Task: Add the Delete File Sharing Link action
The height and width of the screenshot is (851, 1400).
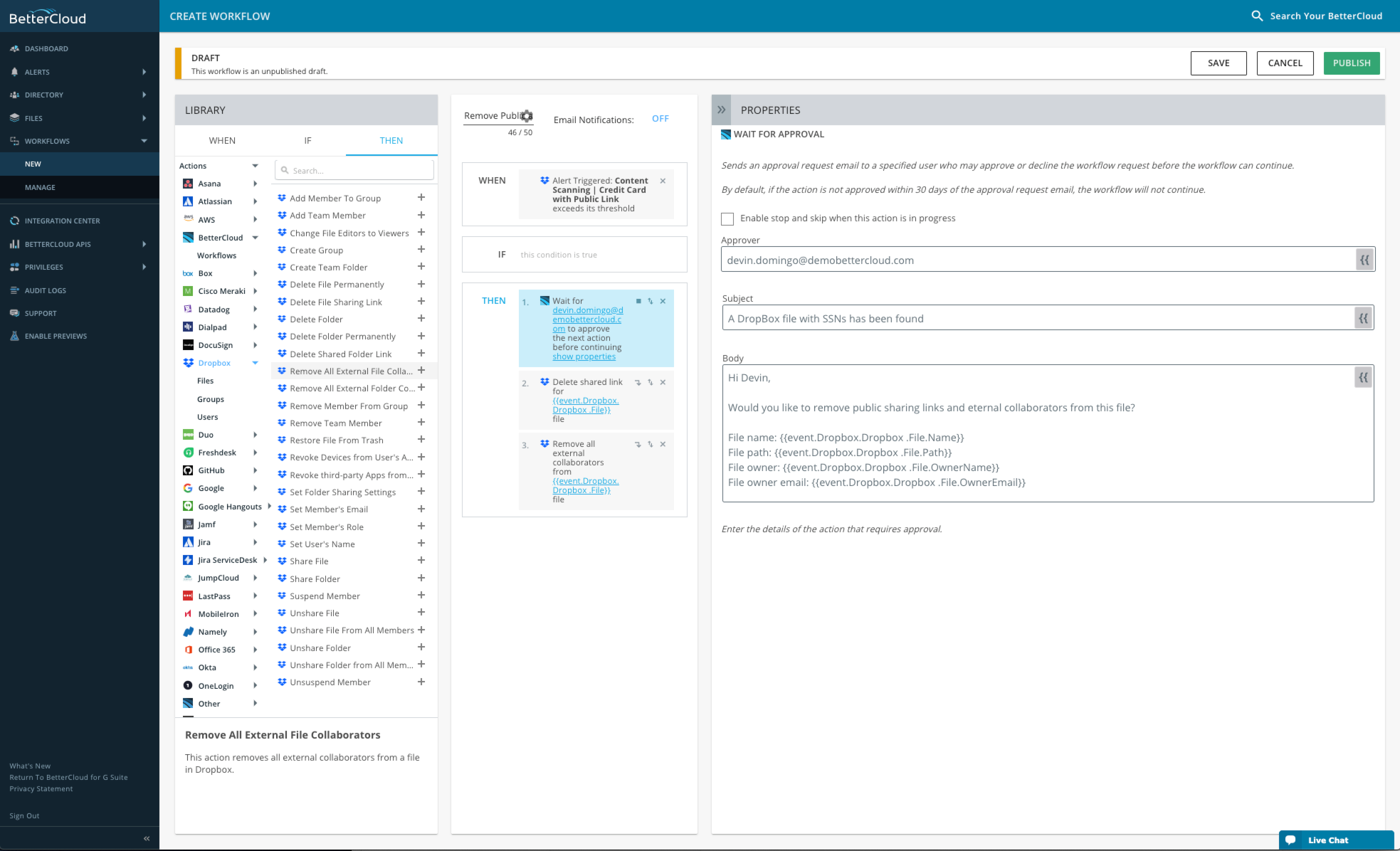Action: point(421,302)
